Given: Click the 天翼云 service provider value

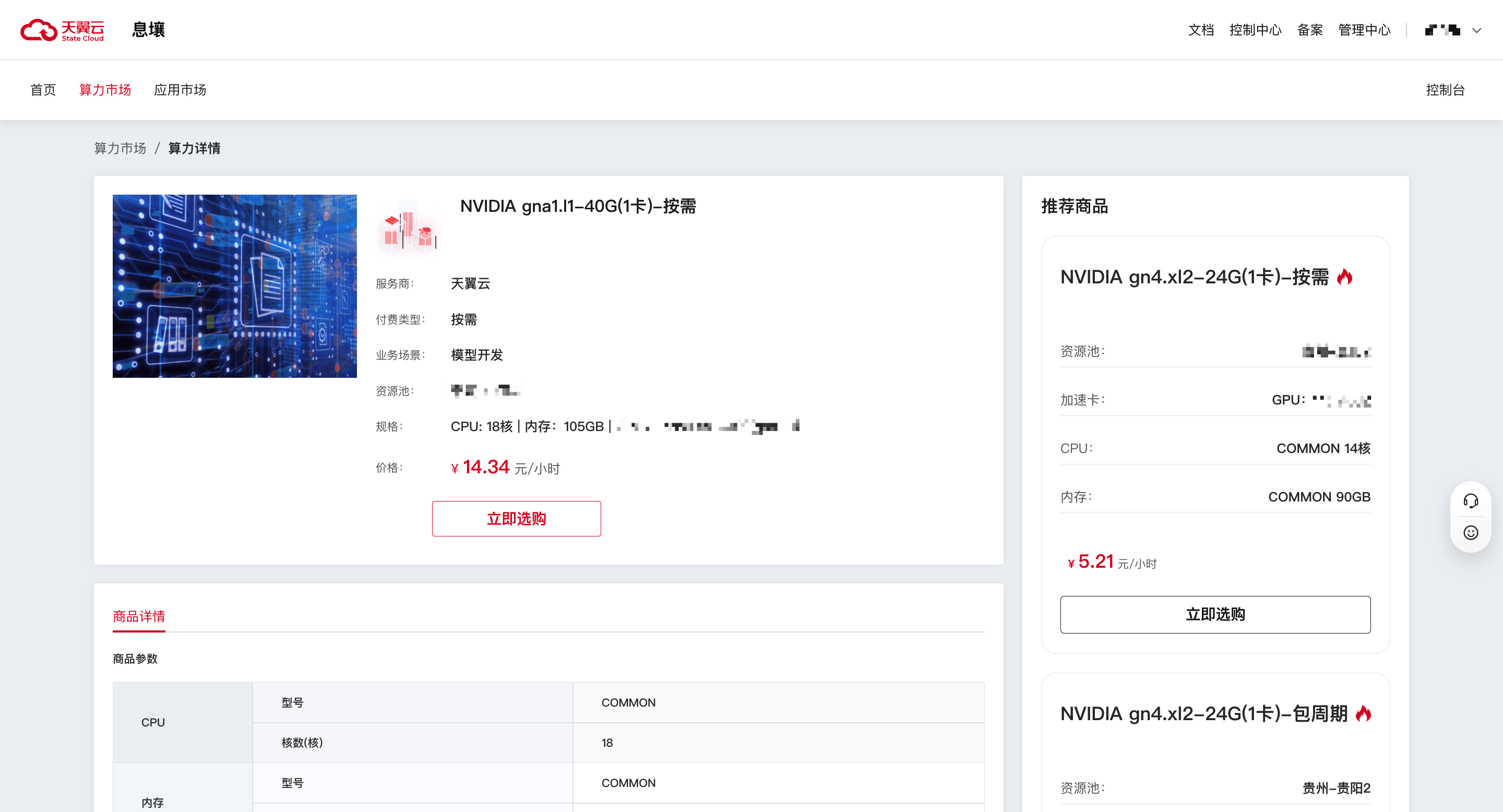Looking at the screenshot, I should pos(470,283).
